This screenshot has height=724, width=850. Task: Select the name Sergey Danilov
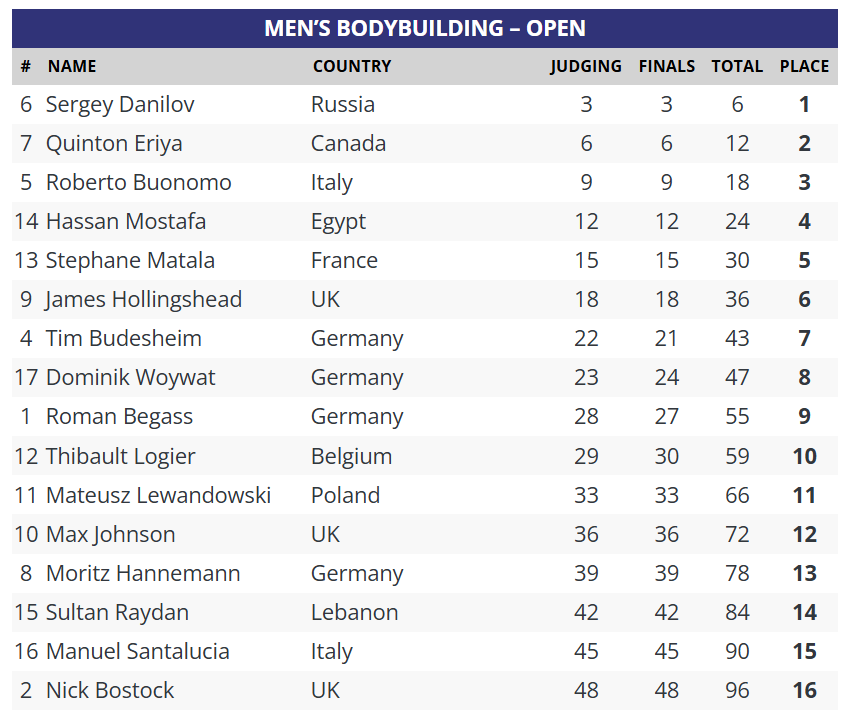coord(120,105)
